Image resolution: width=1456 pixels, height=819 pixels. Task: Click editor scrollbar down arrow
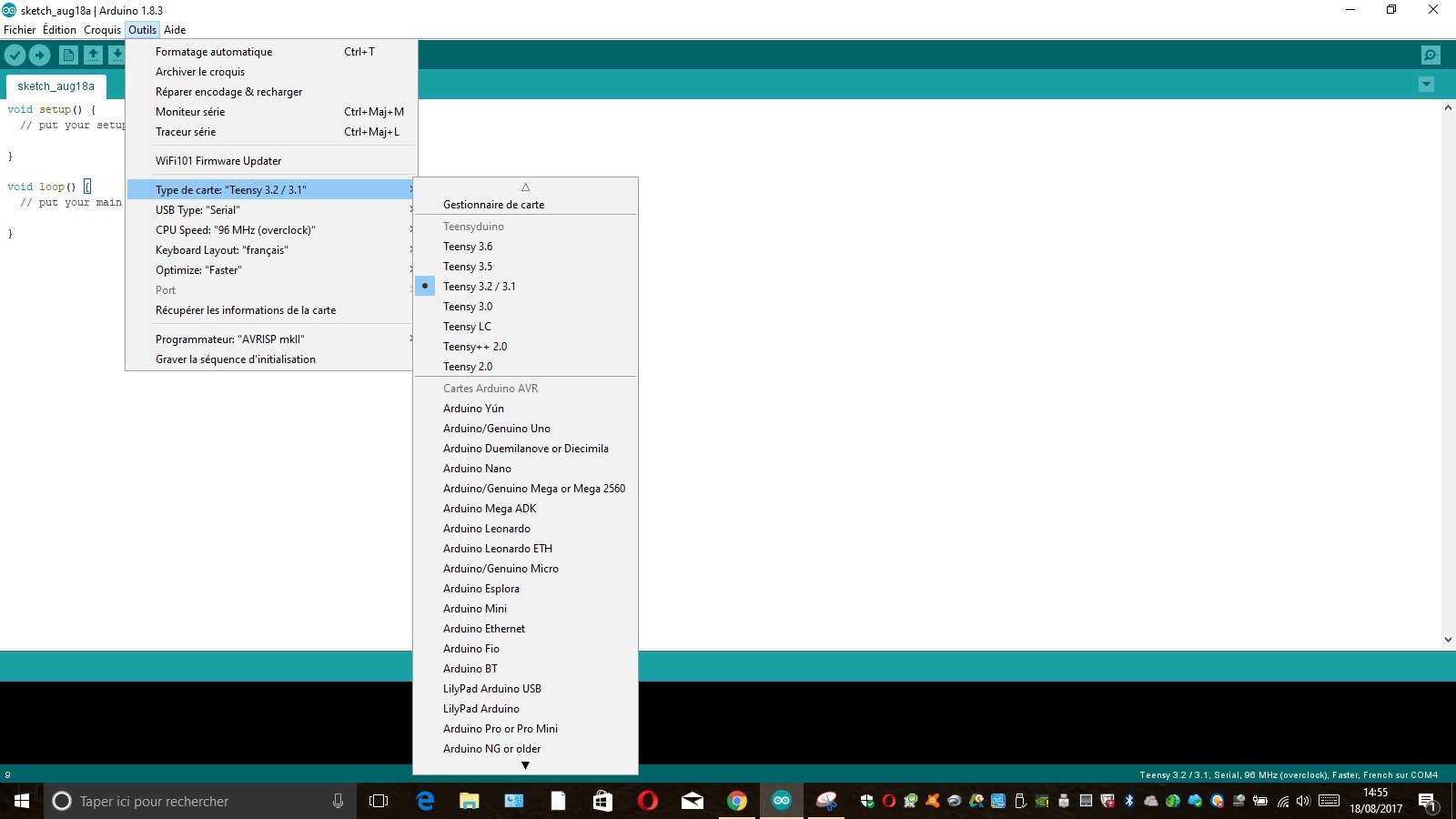(1448, 640)
